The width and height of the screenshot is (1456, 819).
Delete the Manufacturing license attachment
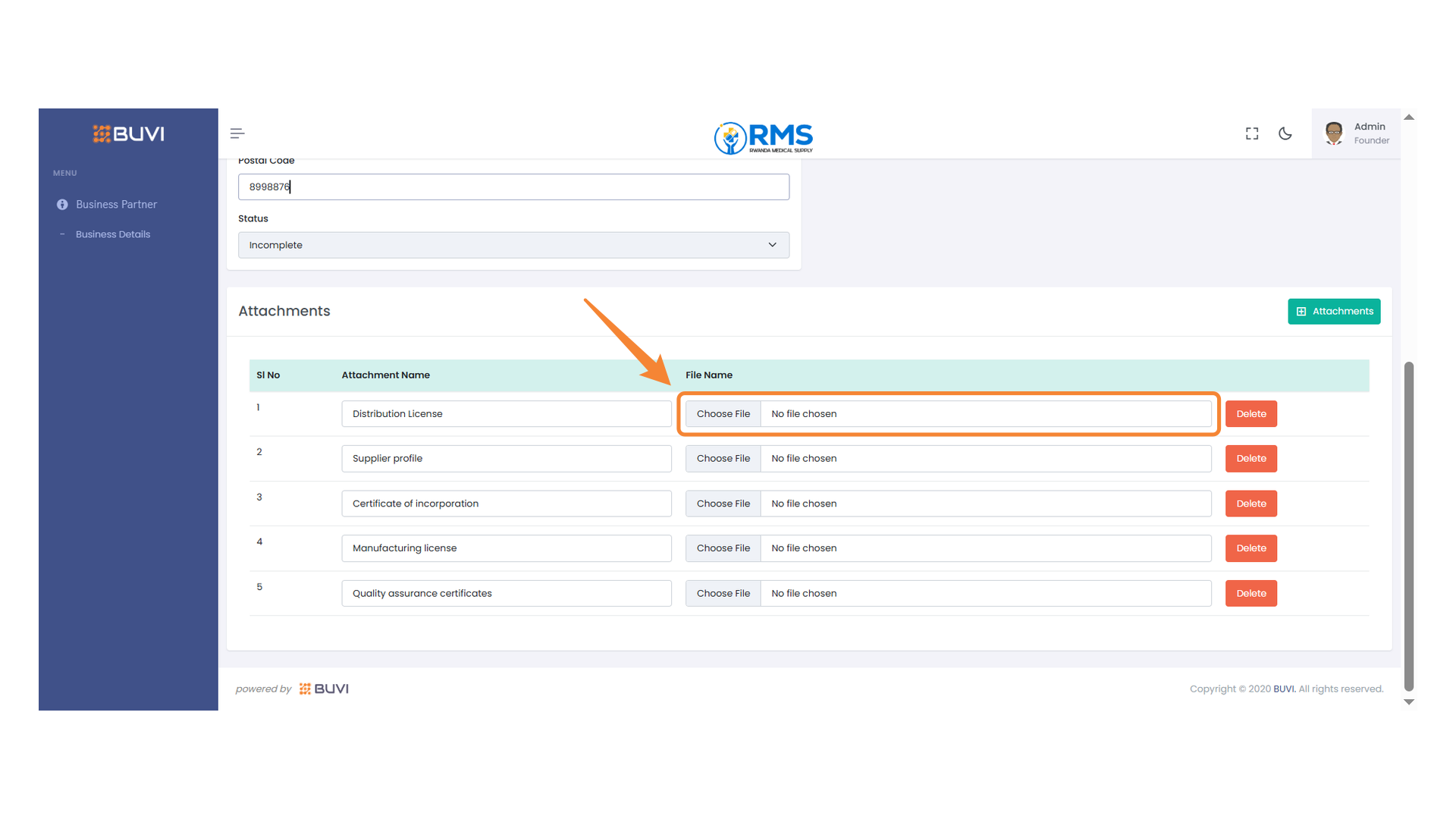1250,548
